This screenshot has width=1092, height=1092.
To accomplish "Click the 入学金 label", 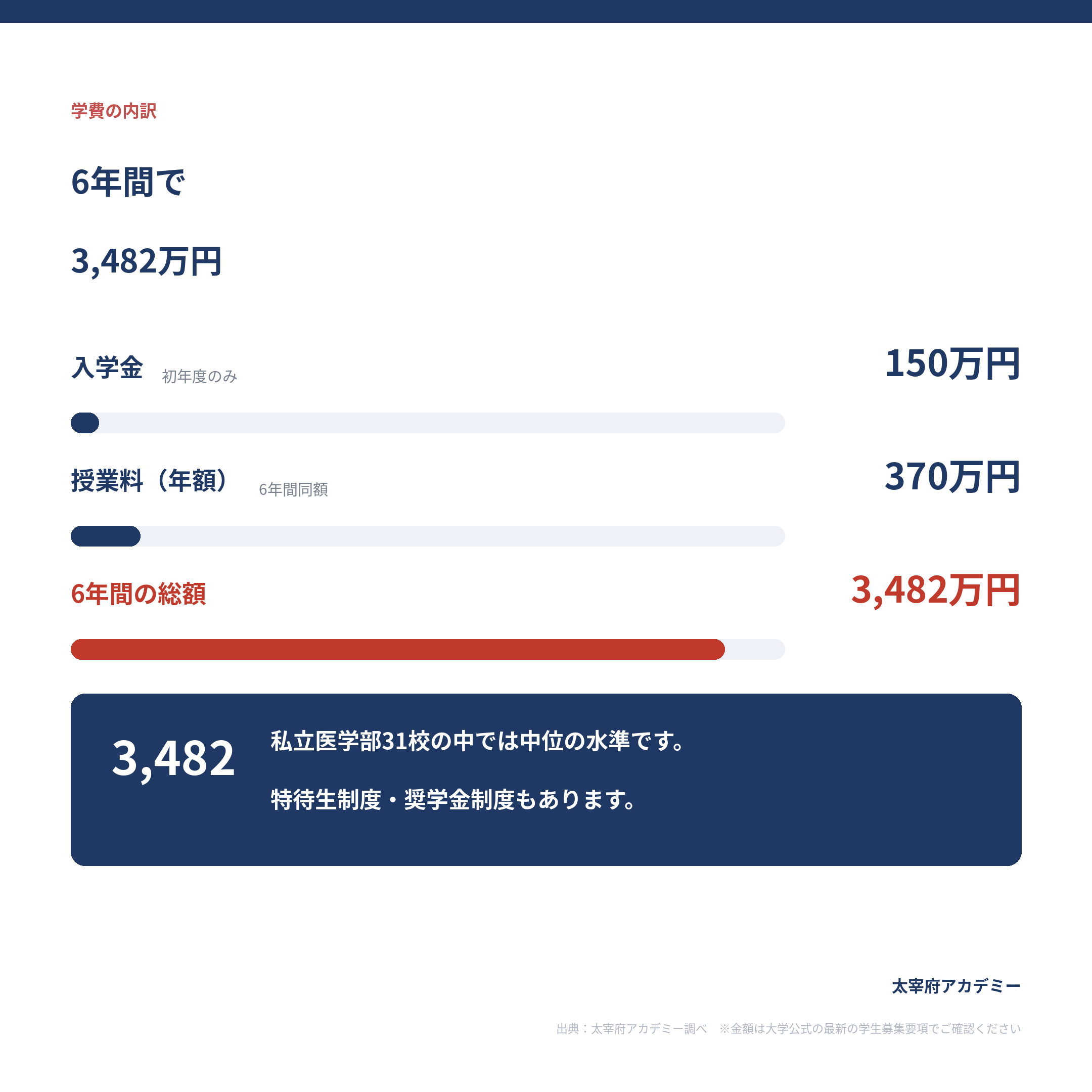I will coord(107,368).
